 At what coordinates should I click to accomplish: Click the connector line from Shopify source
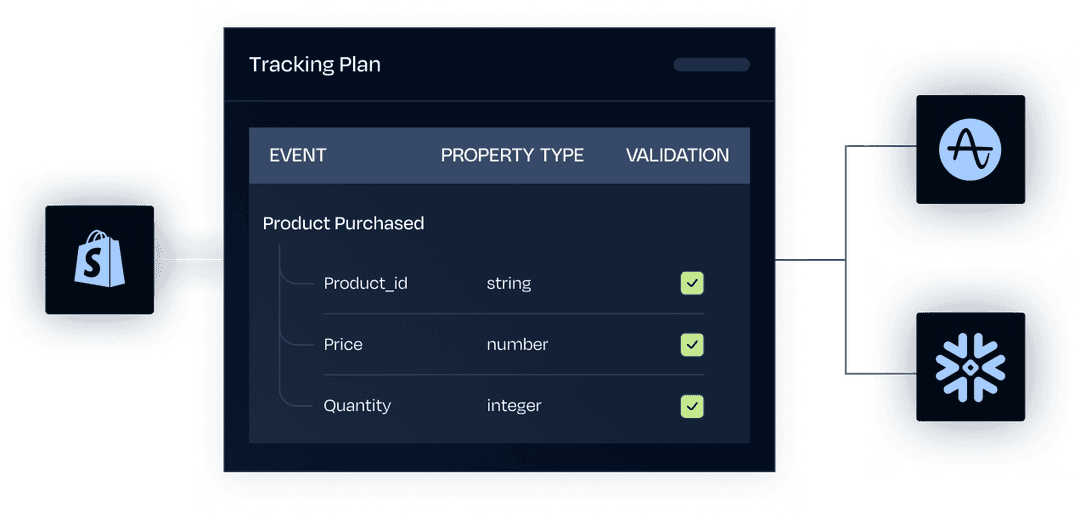(x=189, y=260)
